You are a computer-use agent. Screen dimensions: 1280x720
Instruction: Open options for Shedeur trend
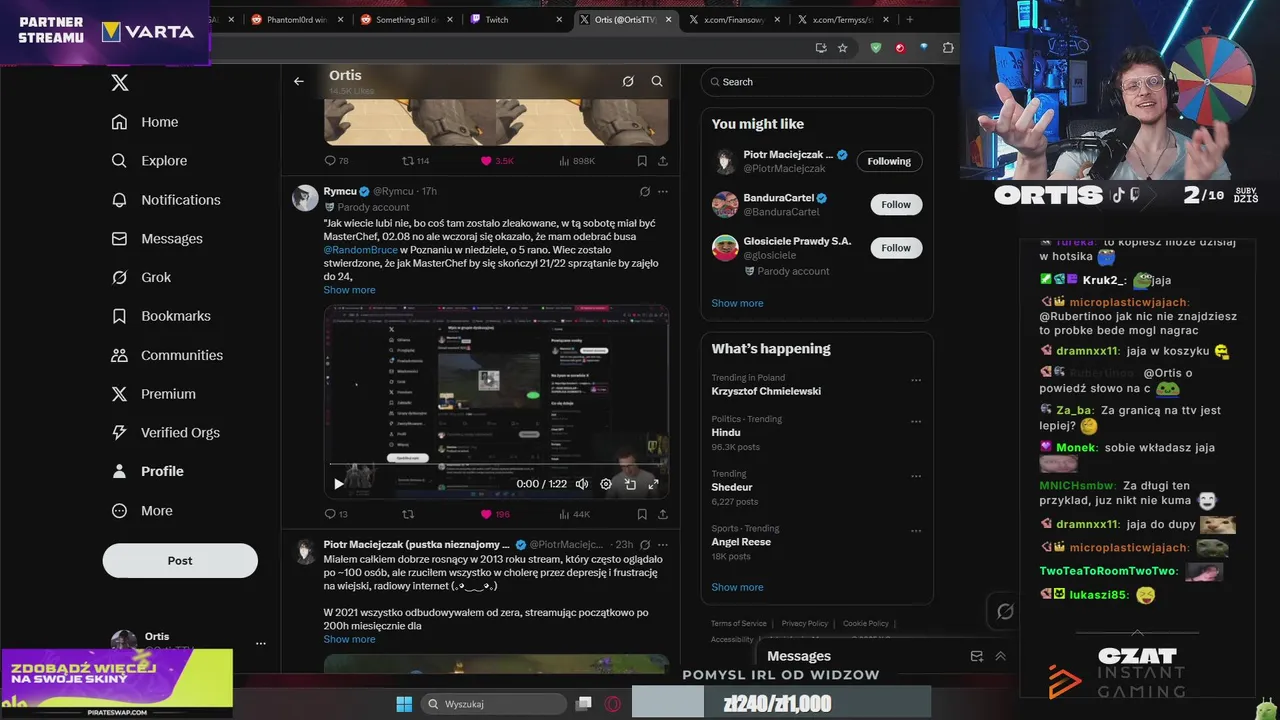point(915,476)
